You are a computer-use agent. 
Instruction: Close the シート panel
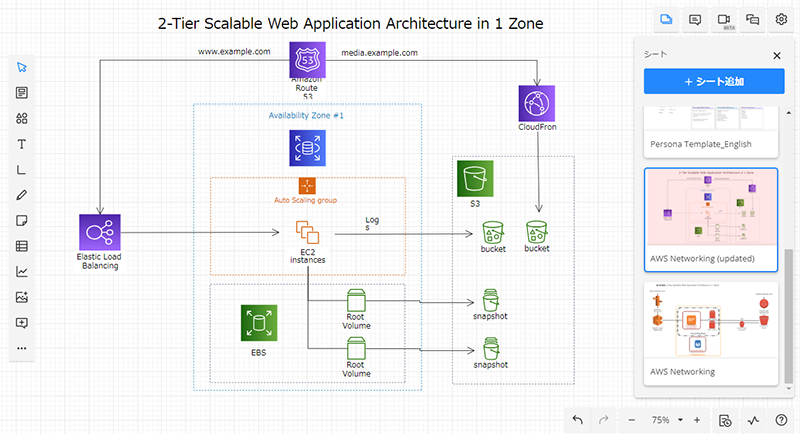(777, 56)
